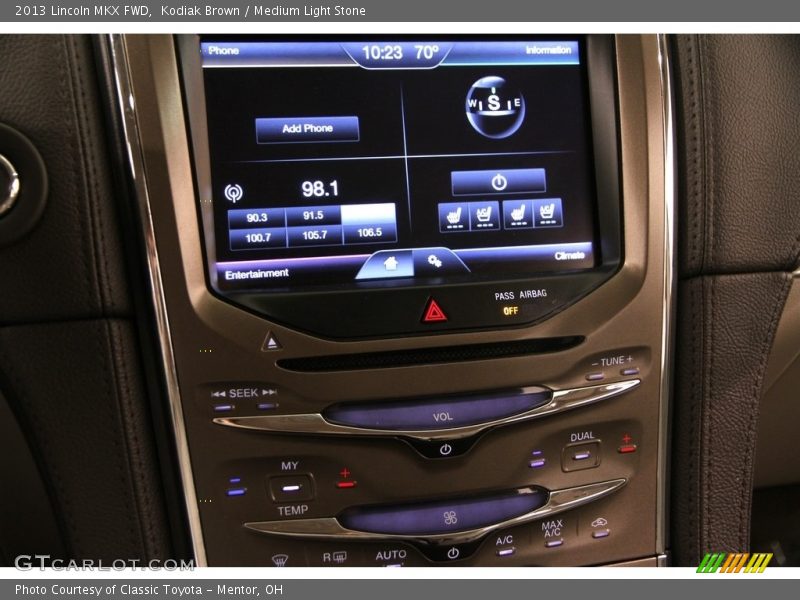Toggle the climate power button on the touchscreen

498,182
